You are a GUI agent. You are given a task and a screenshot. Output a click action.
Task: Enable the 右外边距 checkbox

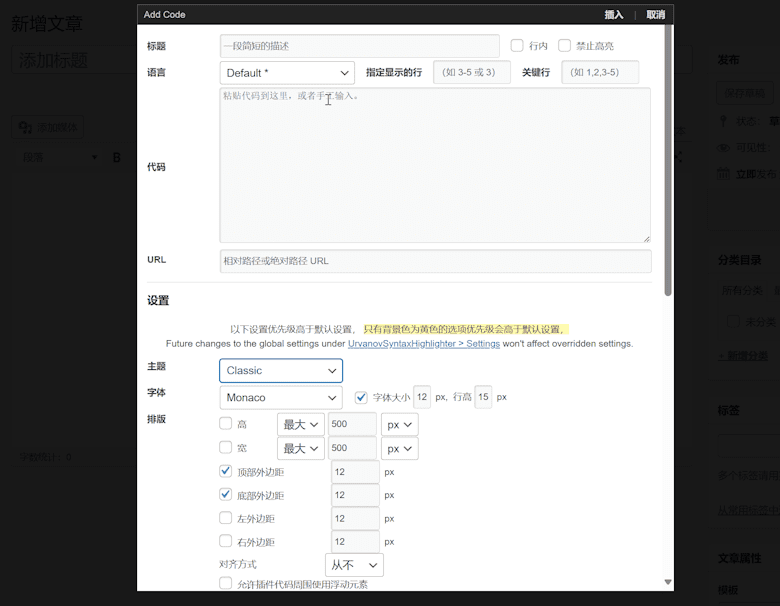coord(225,541)
